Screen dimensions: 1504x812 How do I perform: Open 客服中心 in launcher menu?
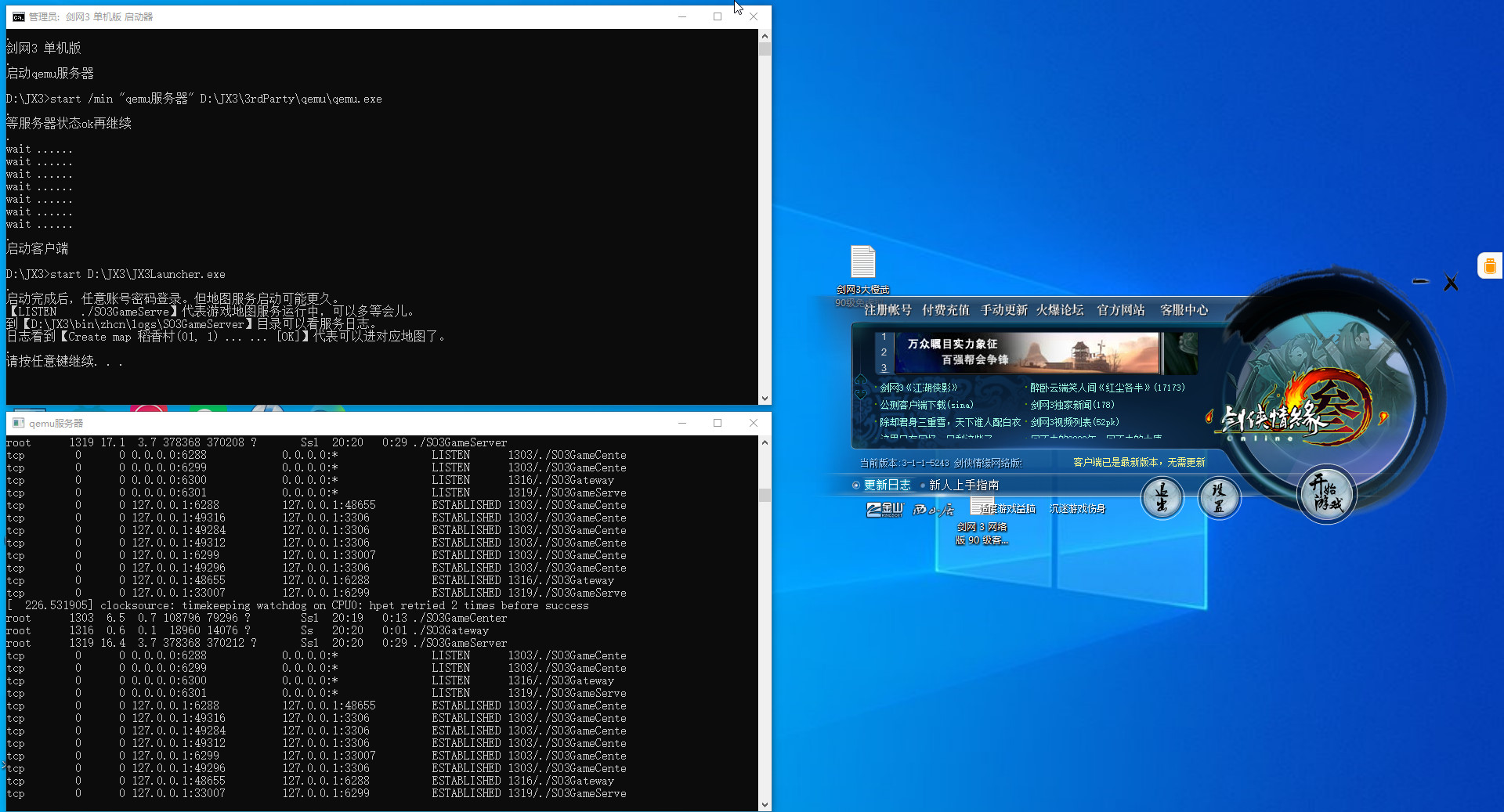coord(1184,310)
